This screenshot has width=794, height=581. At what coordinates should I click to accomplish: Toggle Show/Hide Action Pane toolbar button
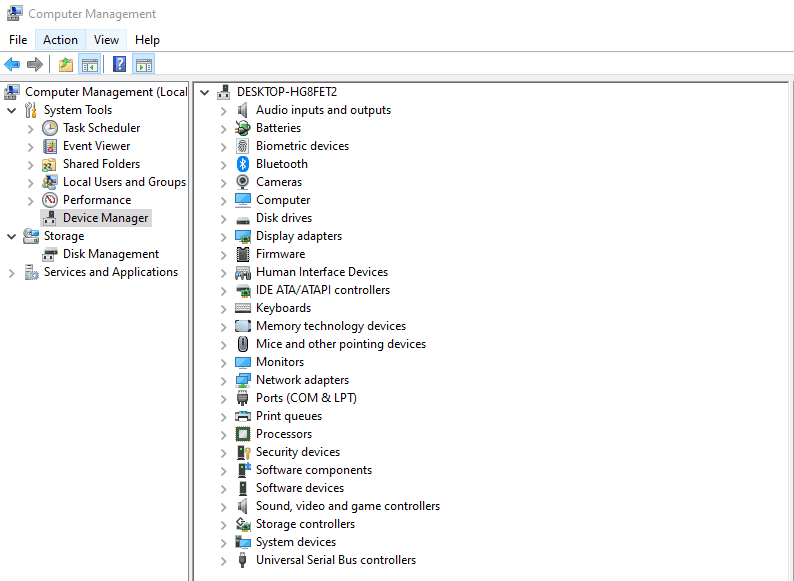click(x=143, y=65)
